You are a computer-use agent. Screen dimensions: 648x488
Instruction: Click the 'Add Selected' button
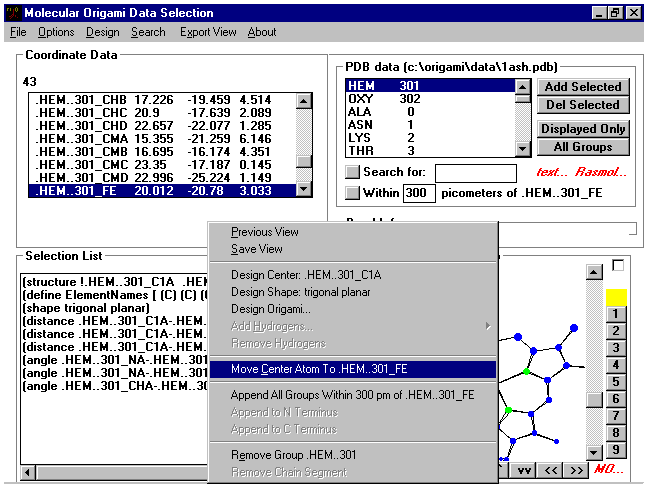click(x=583, y=87)
